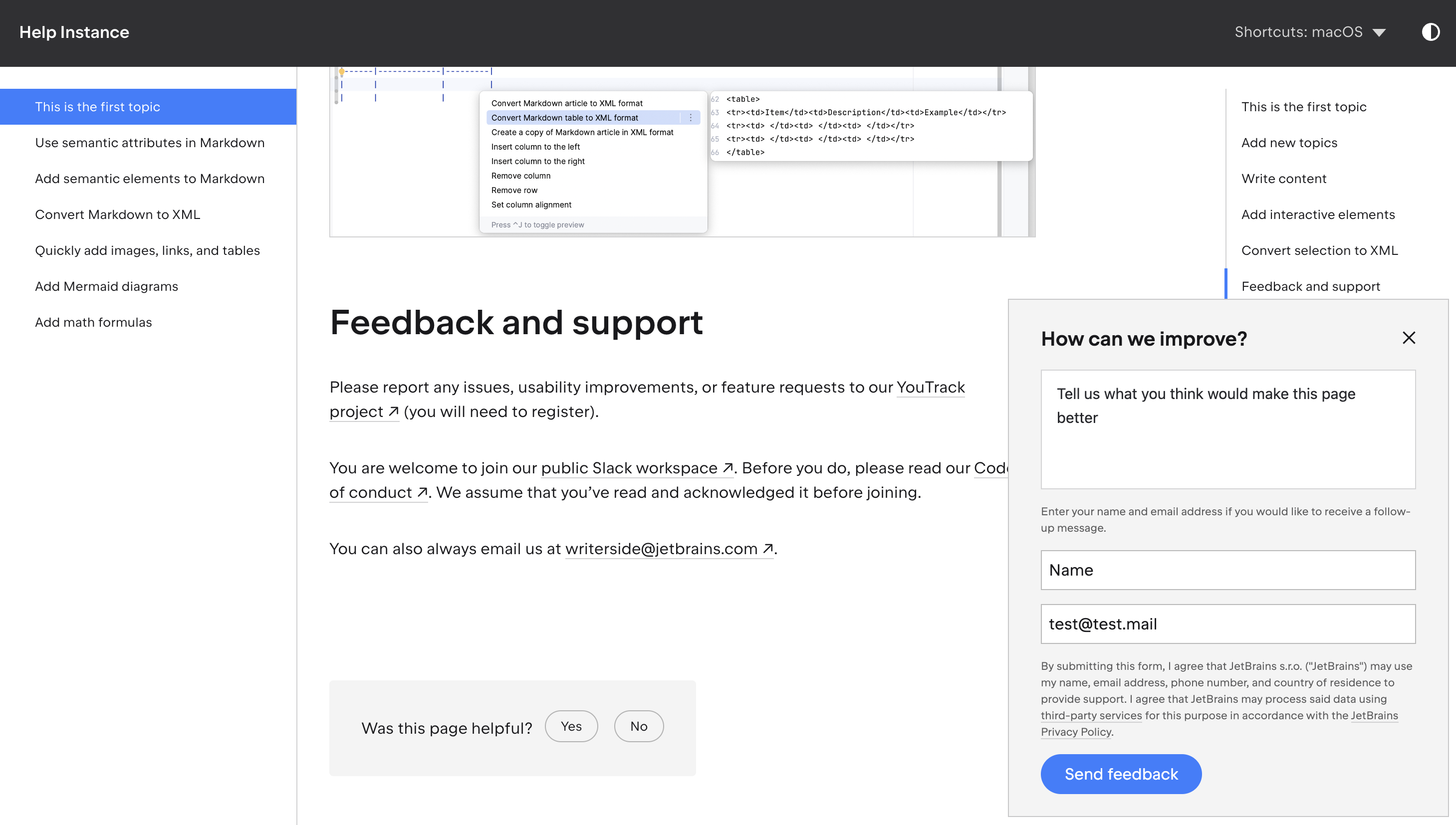This screenshot has height=825, width=1456.
Task: Open Add math formulas topic
Action: (93, 322)
